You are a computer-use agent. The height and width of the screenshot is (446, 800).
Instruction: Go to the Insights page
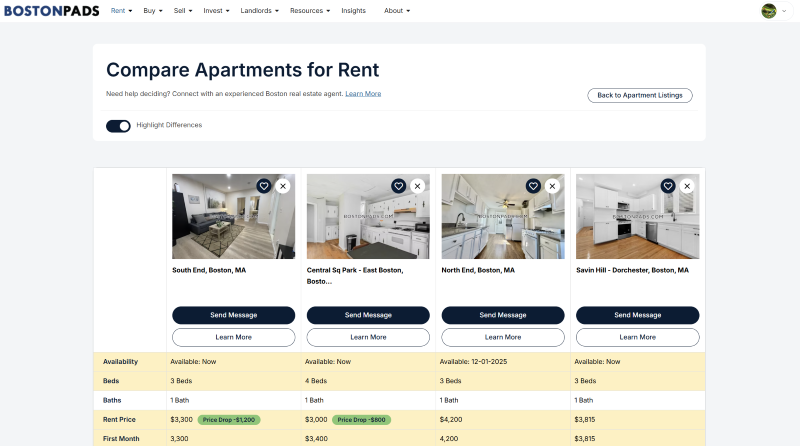(x=354, y=11)
